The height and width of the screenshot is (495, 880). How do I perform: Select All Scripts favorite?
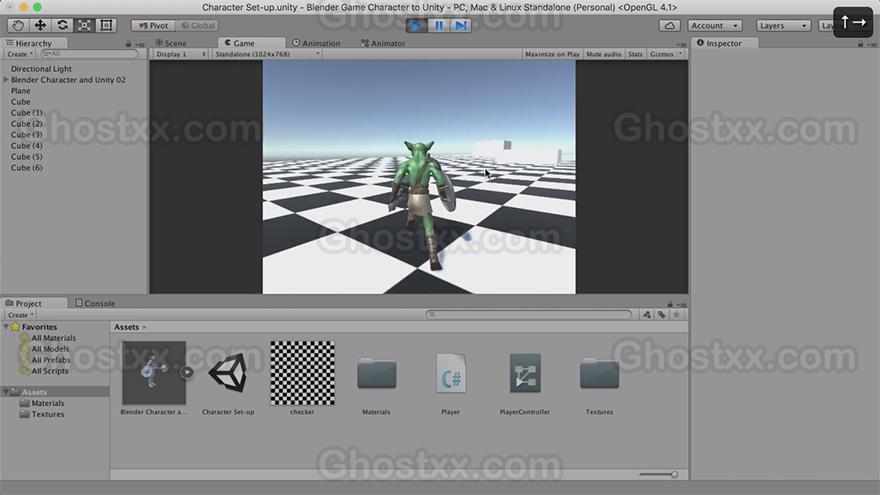tap(49, 370)
